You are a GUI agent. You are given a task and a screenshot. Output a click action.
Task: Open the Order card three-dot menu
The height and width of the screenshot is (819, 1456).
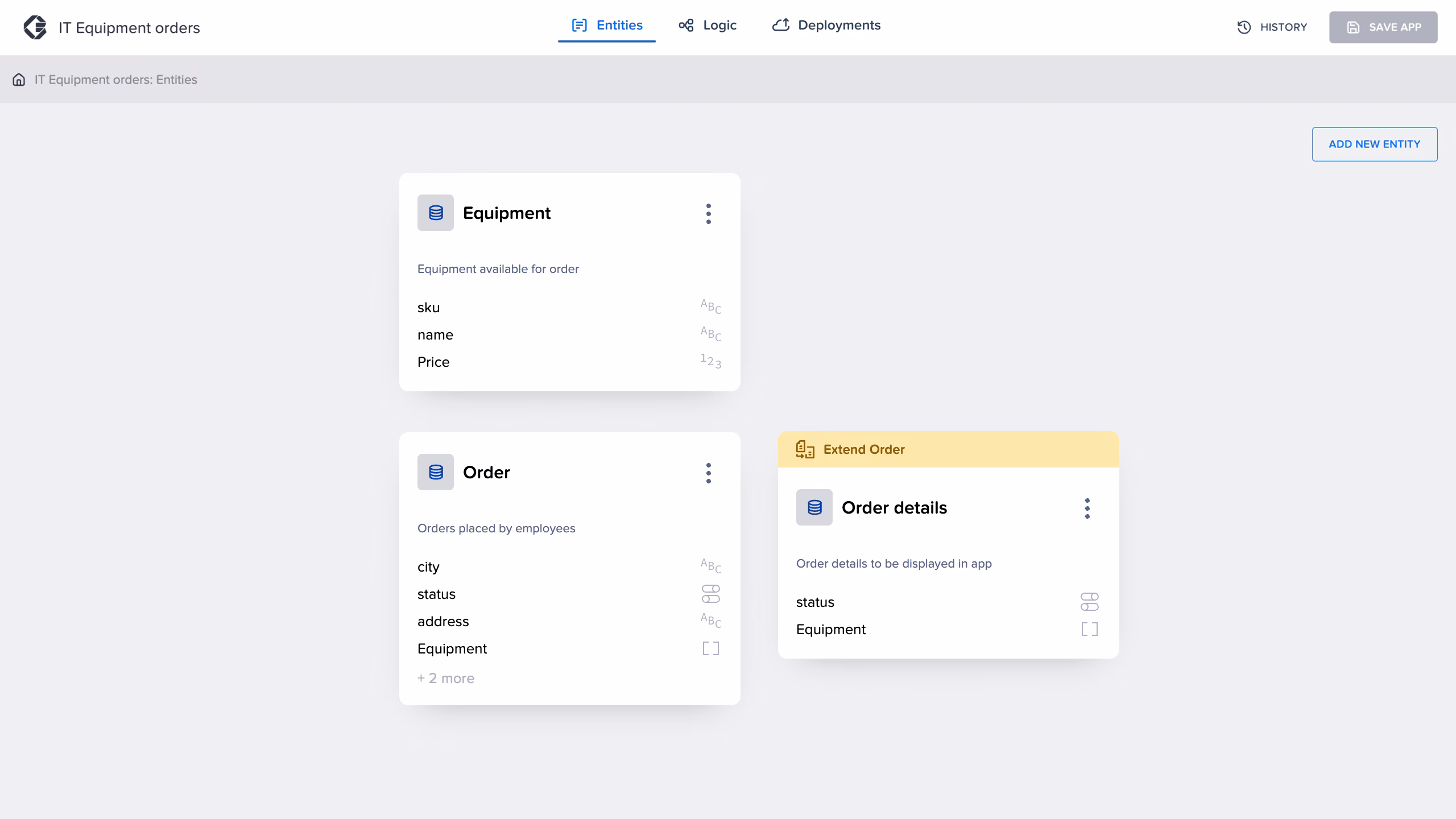708,473
